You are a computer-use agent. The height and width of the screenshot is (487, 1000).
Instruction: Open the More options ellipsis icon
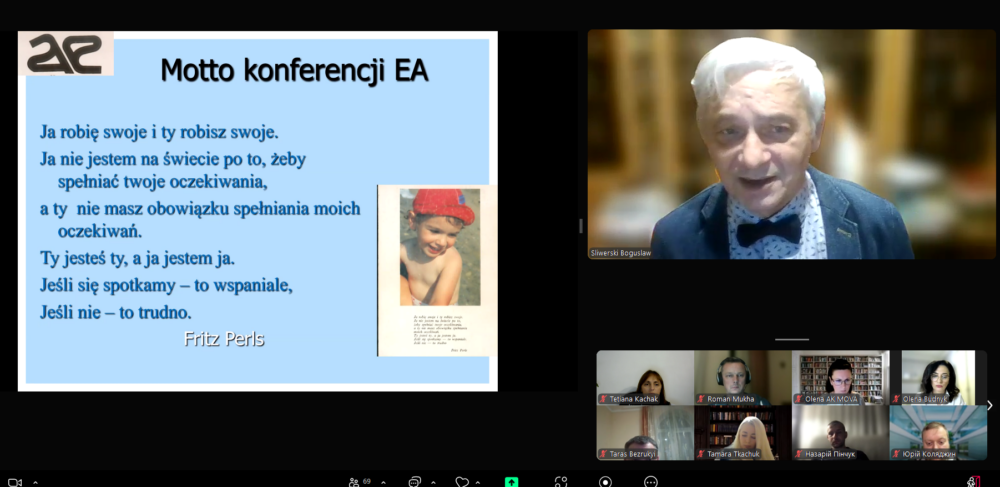click(651, 481)
